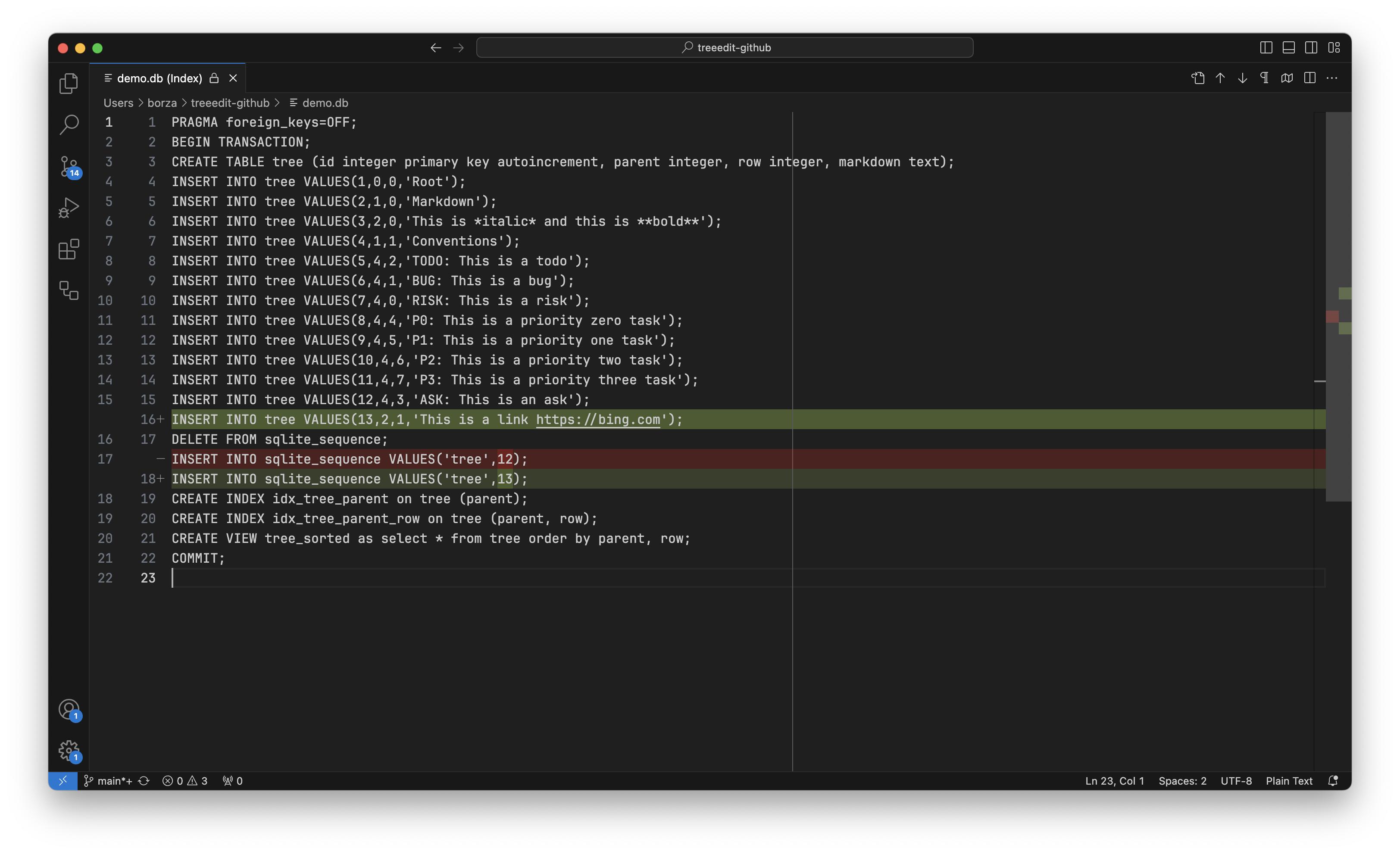Open the editor more actions menu
Viewport: 1400px width, 854px height.
pos(1332,78)
